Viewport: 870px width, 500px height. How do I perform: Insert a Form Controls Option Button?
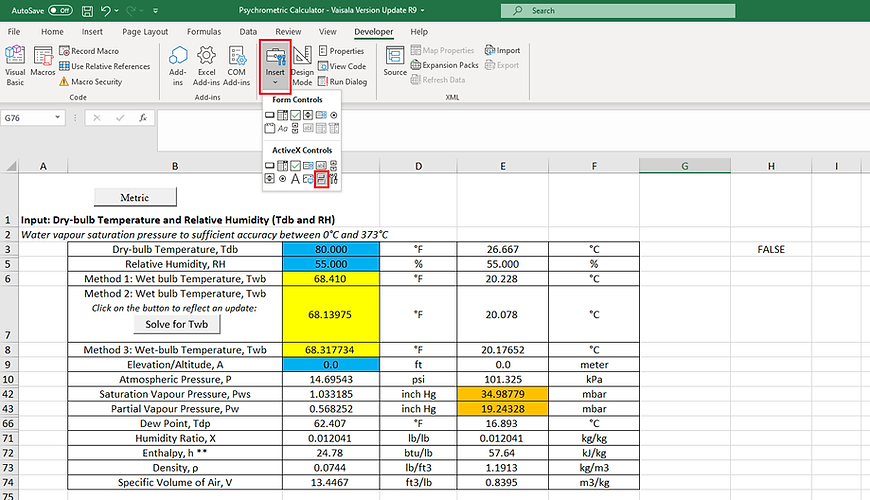(x=333, y=115)
